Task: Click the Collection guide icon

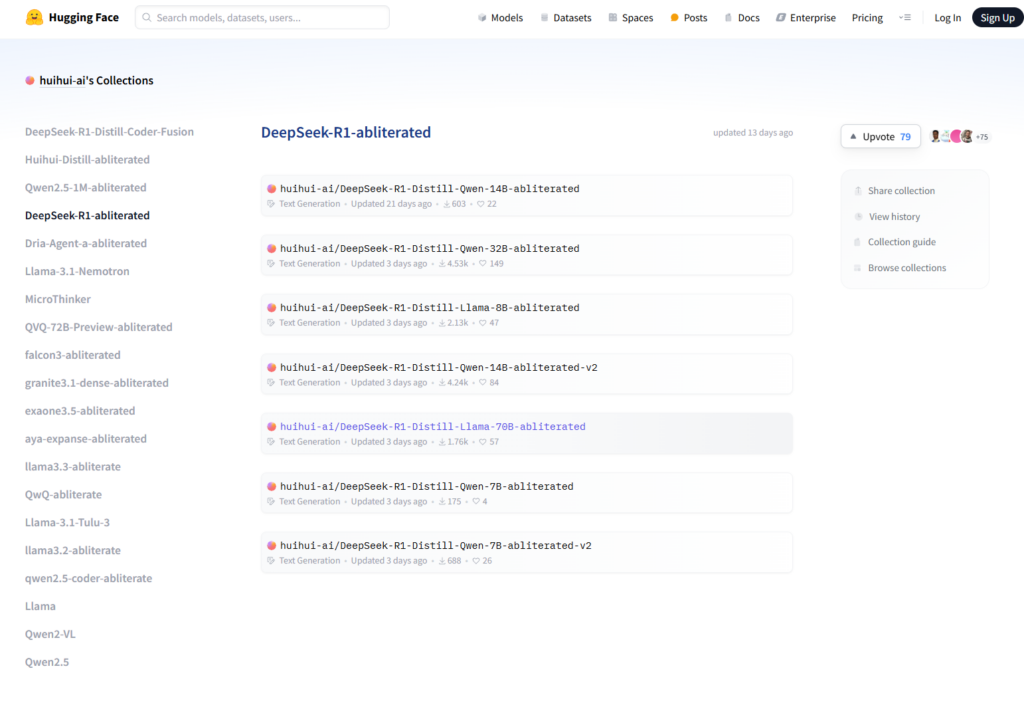Action: tap(857, 242)
